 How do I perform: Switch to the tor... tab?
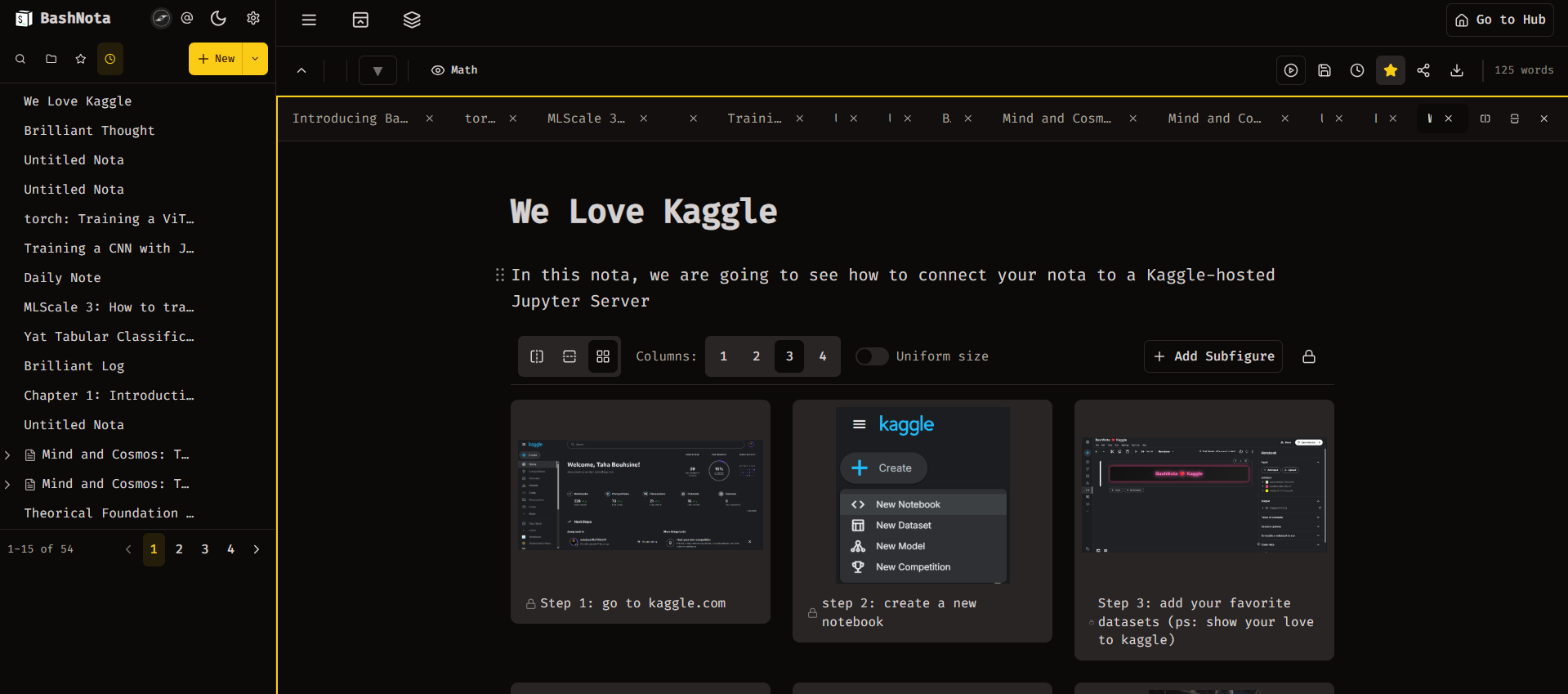tap(480, 119)
